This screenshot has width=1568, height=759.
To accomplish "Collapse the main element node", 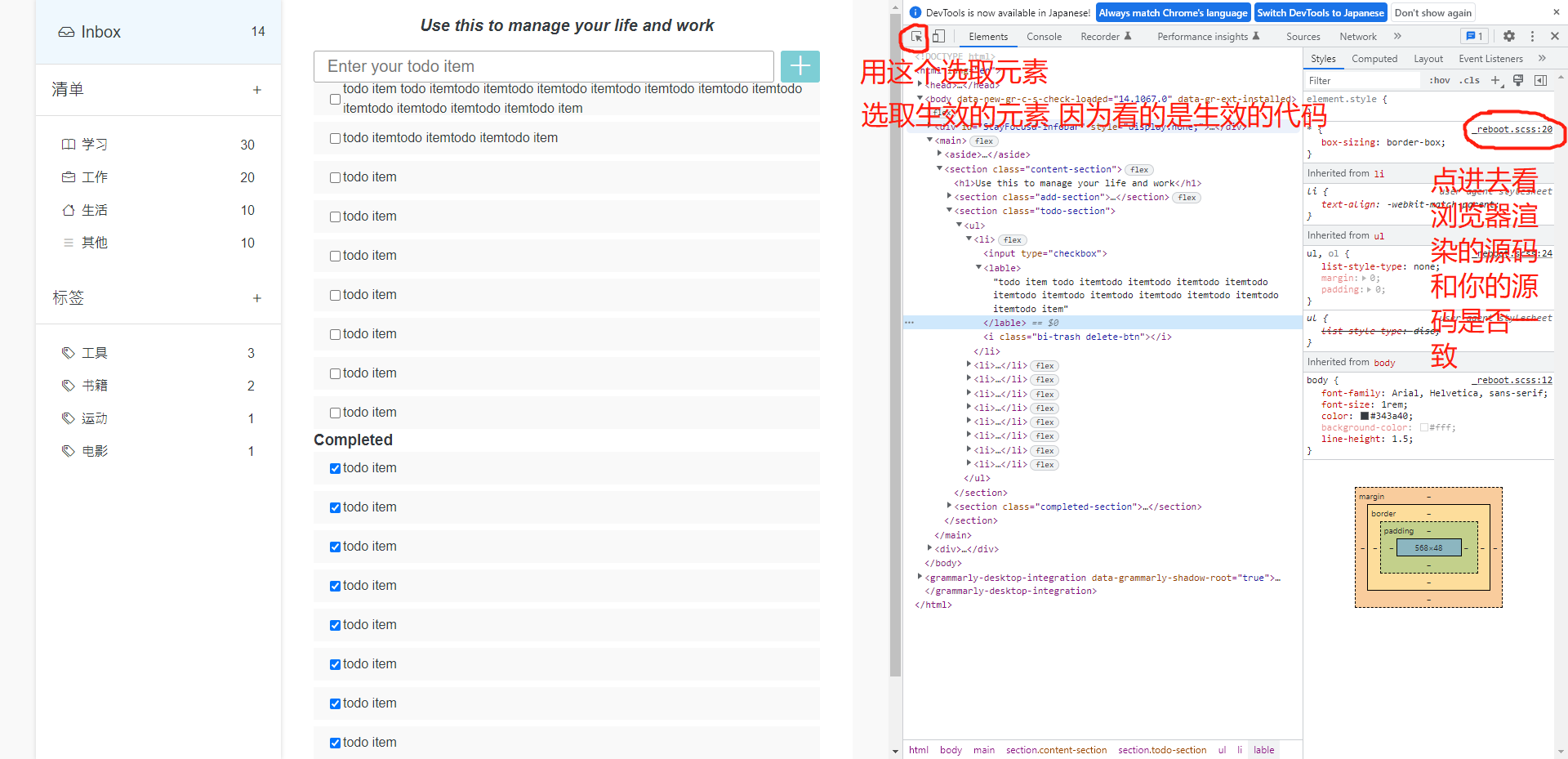I will click(x=929, y=141).
